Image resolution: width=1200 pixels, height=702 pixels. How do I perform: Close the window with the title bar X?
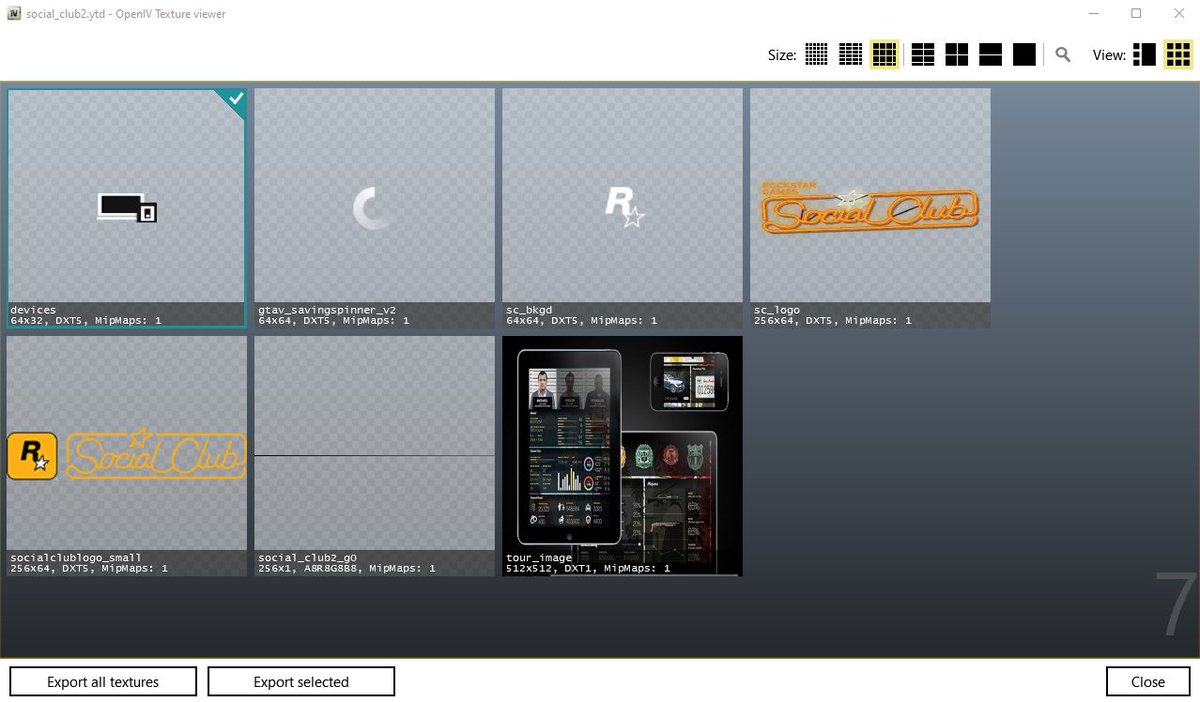pyautogui.click(x=1181, y=13)
